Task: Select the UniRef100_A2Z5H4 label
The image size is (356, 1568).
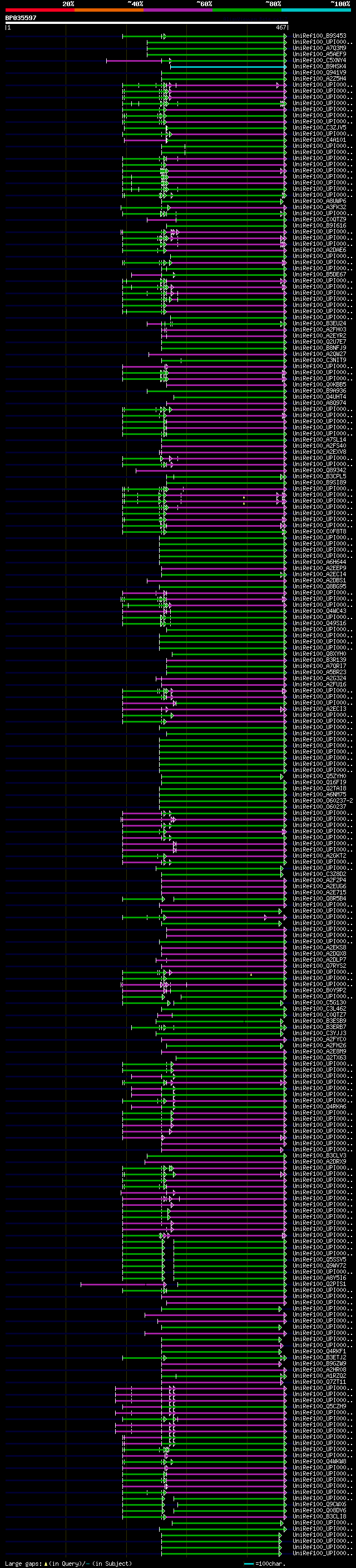Action: (319, 79)
